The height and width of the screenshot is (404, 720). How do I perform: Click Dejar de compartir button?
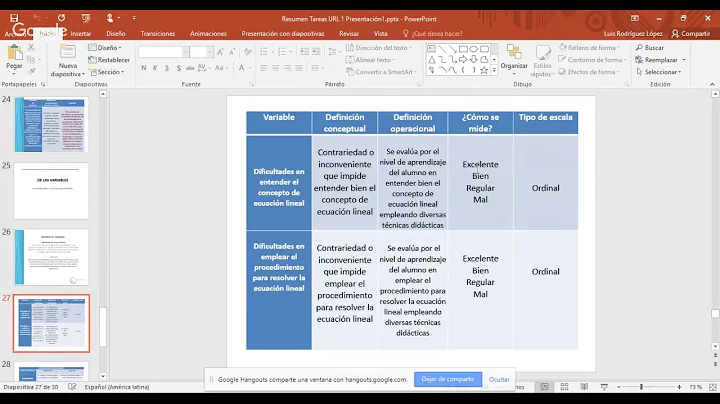pyautogui.click(x=448, y=379)
